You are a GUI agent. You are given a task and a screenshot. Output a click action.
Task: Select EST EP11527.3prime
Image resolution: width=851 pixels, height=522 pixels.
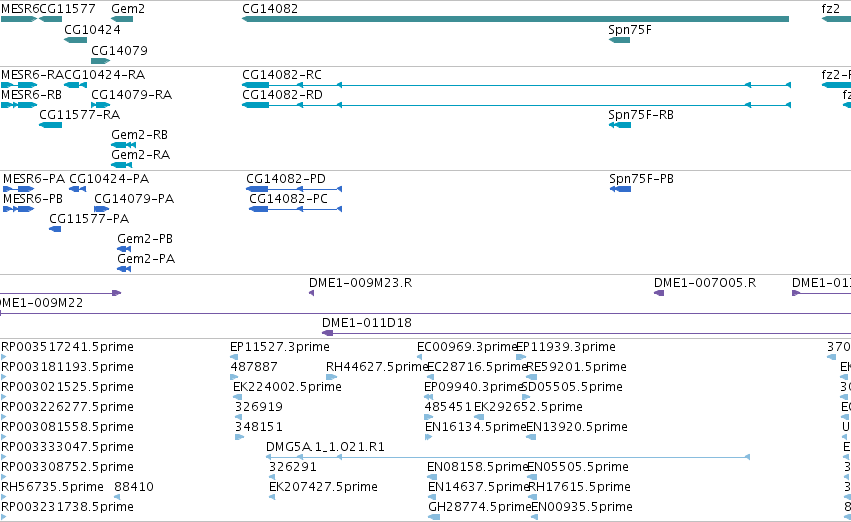pyautogui.click(x=280, y=347)
